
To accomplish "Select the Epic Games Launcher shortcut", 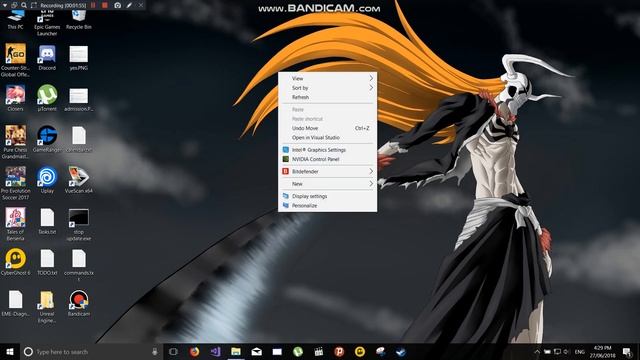I will 47,24.
